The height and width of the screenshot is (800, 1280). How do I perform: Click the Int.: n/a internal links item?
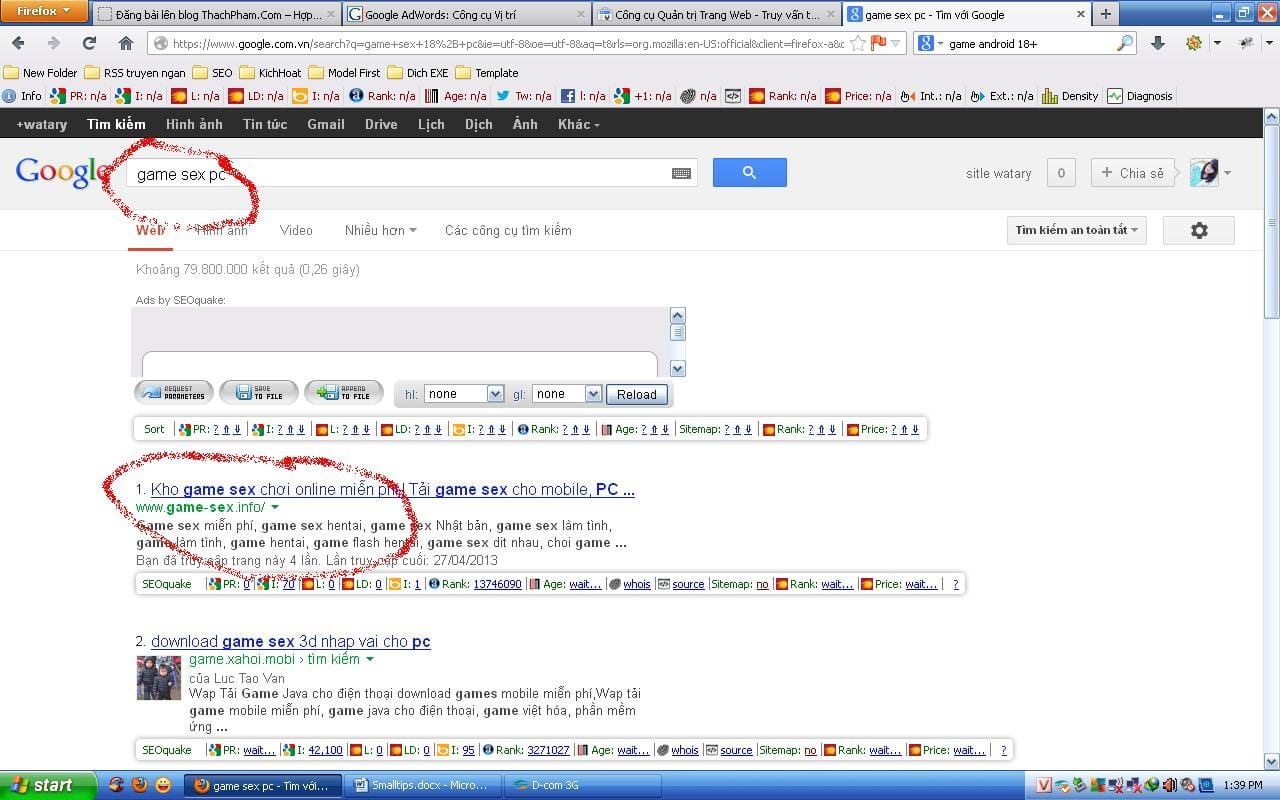[930, 96]
